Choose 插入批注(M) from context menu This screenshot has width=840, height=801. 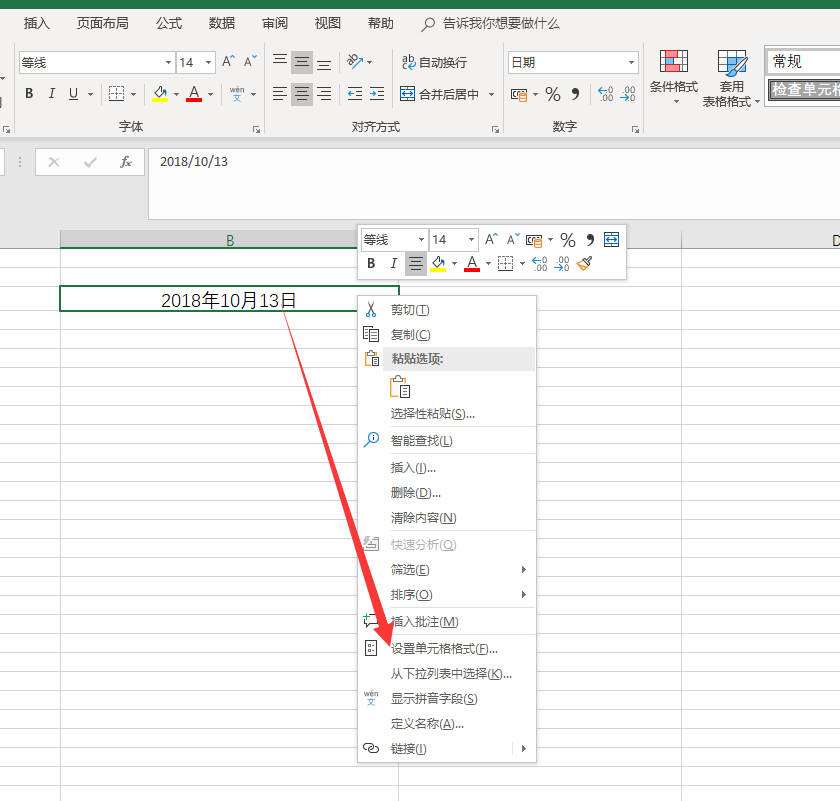click(447, 622)
